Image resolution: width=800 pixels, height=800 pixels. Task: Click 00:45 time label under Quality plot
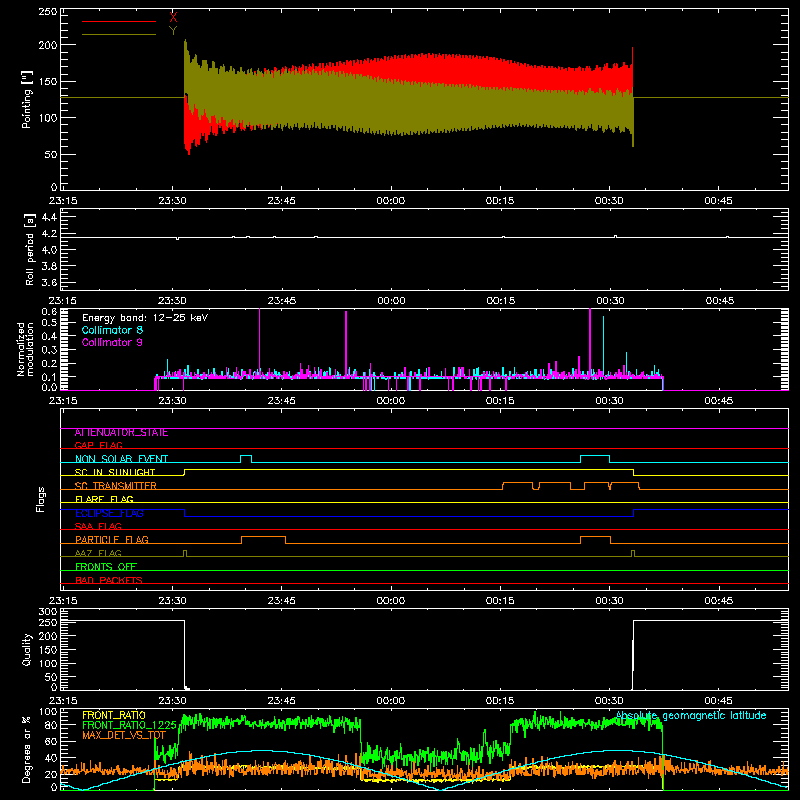pyautogui.click(x=718, y=701)
